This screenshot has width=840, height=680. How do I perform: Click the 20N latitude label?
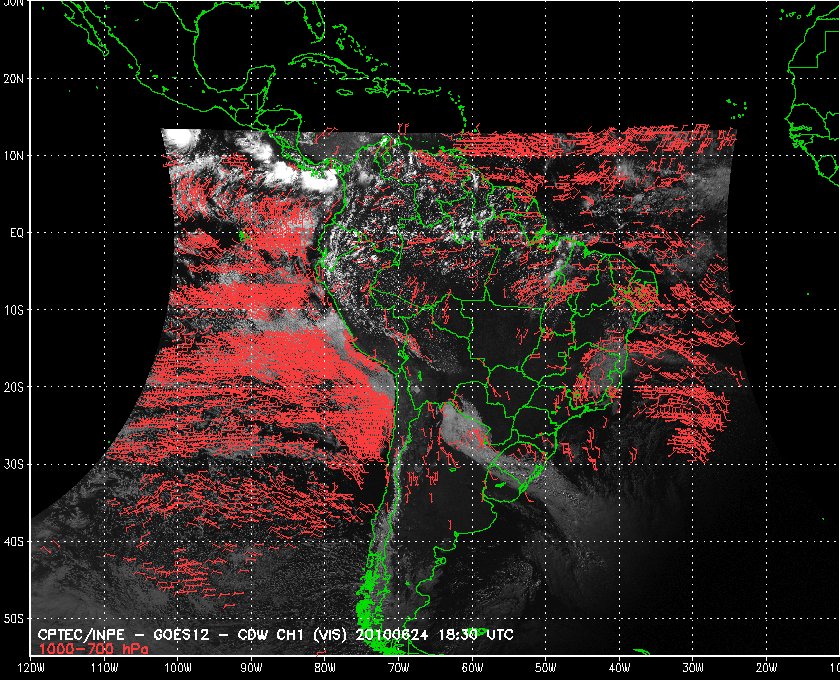tap(14, 79)
